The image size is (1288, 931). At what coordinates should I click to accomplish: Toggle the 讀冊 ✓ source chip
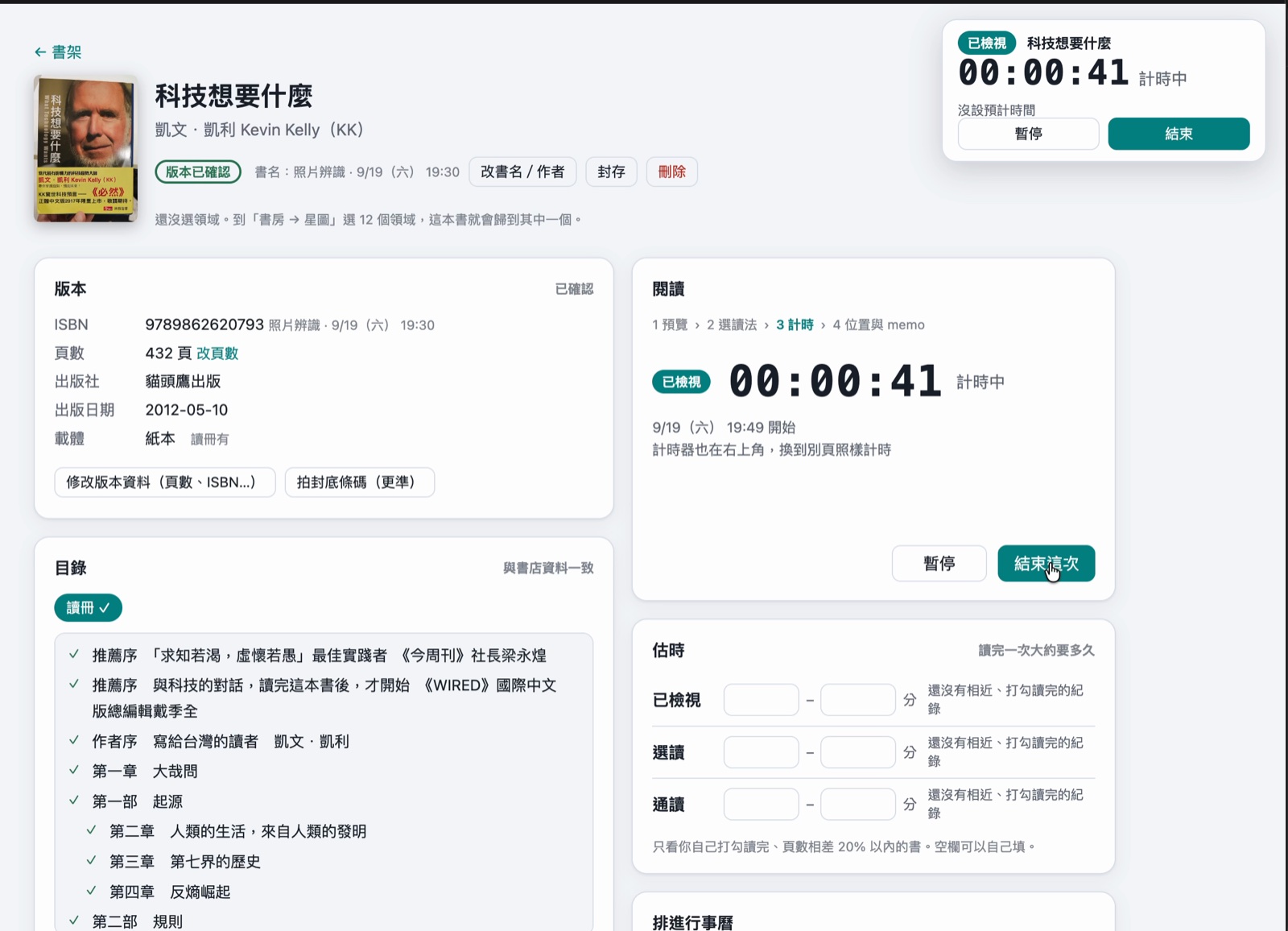click(88, 608)
